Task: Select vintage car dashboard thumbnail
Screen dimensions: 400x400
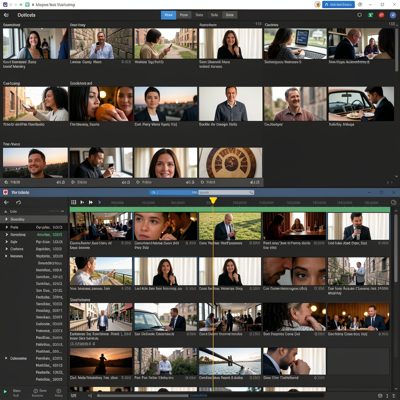Action: pos(361,104)
